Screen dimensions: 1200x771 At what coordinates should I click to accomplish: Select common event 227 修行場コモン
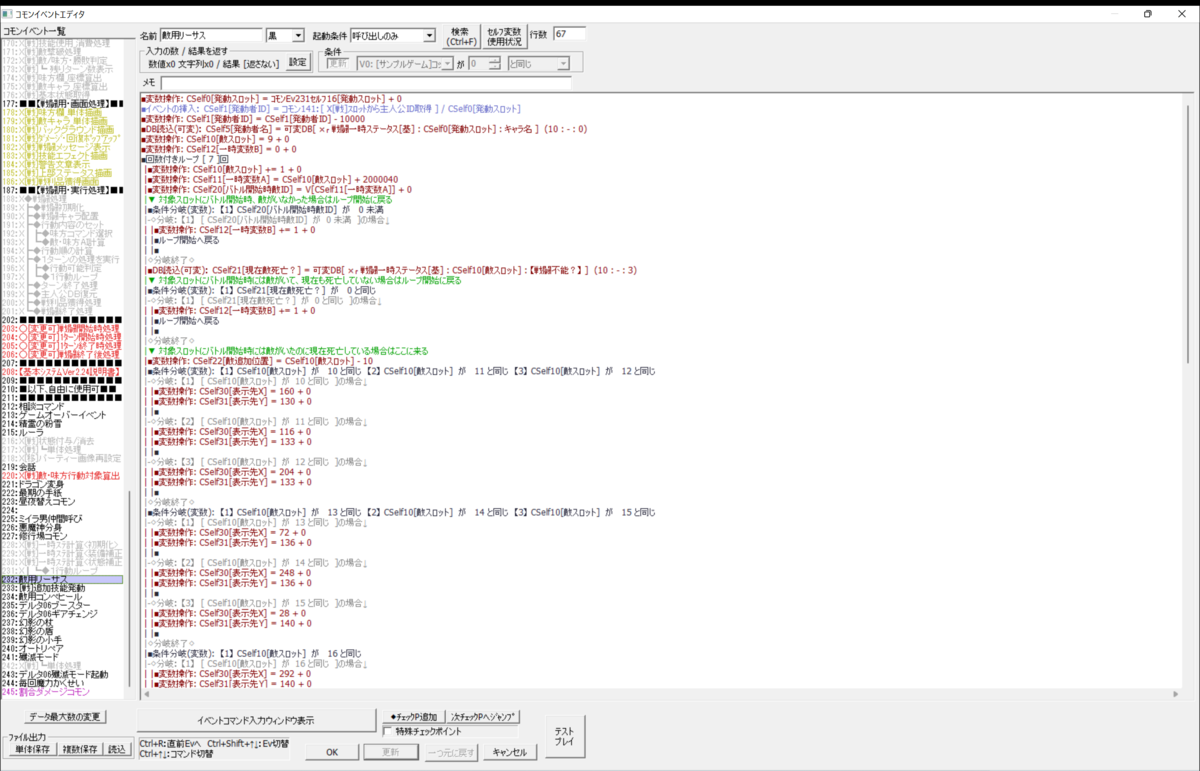[x=63, y=536]
